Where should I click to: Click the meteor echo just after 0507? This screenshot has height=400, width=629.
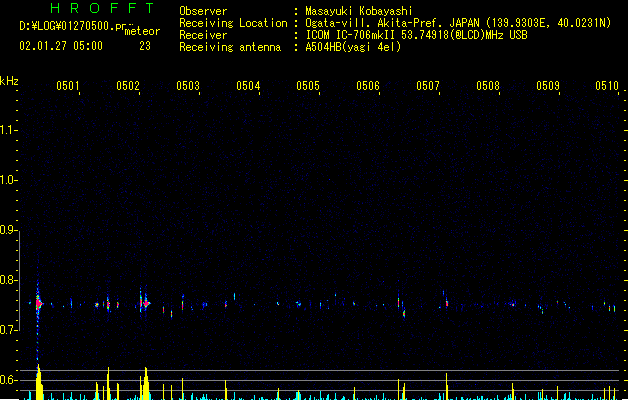pos(446,302)
